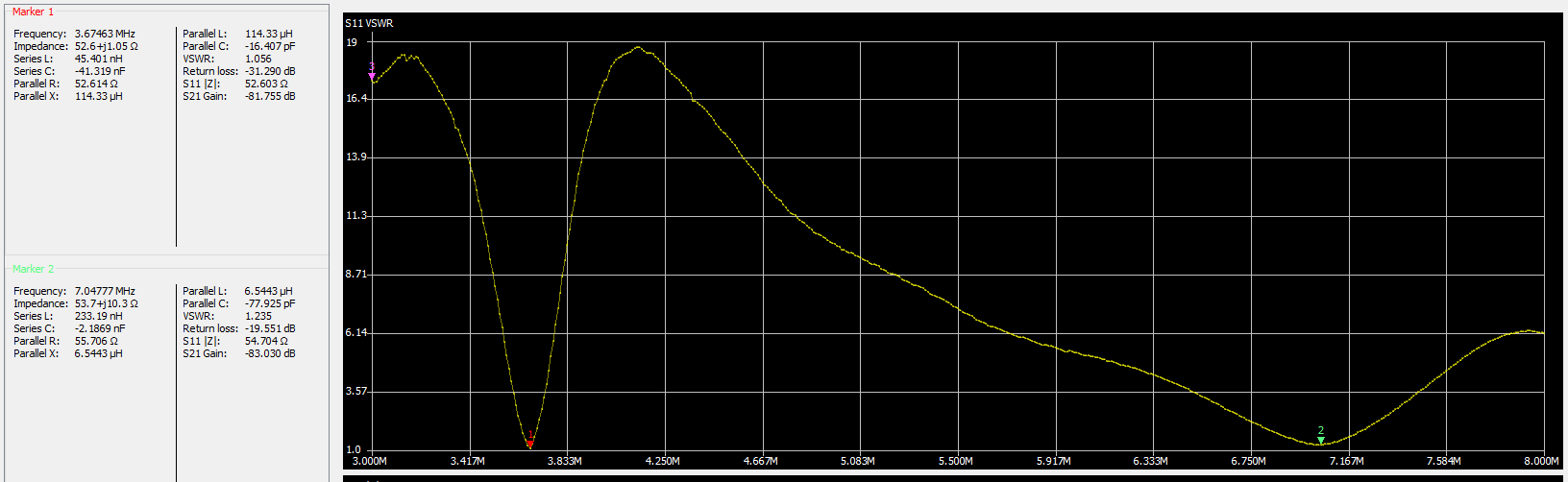Click the S11 VSWR chart title
Screen dimensions: 1568x482
(369, 23)
